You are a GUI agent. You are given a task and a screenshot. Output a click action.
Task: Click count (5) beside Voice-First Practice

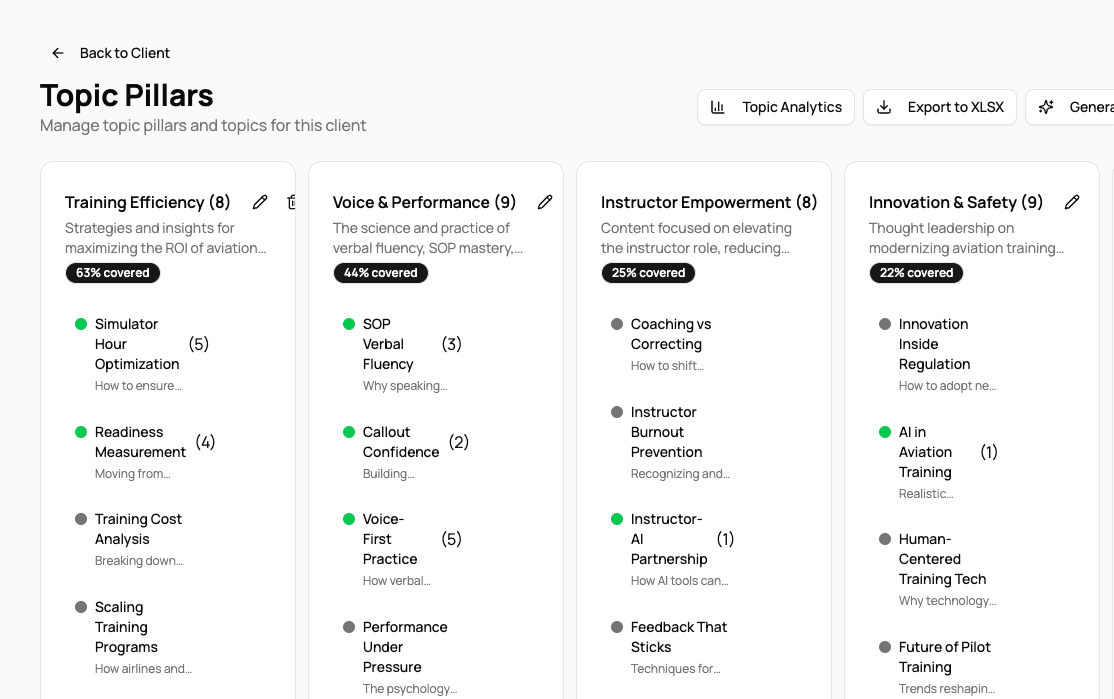(x=451, y=539)
